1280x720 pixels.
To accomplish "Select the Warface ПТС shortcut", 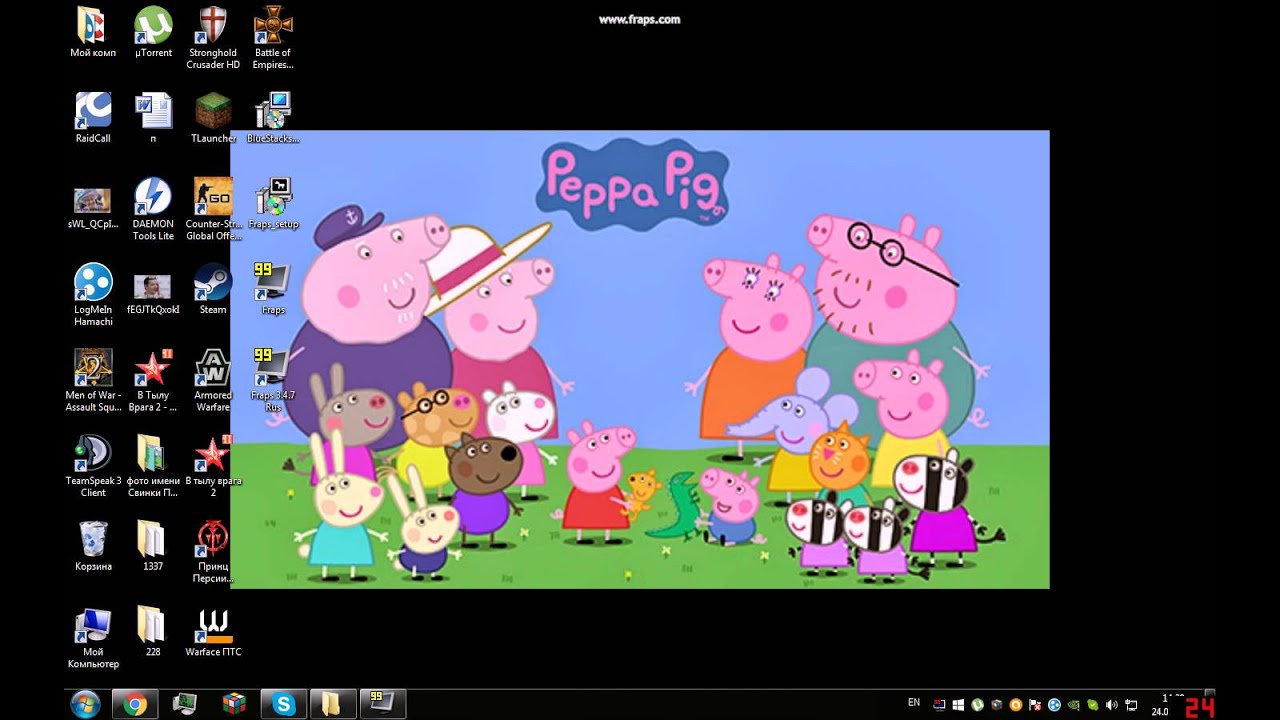I will point(213,625).
